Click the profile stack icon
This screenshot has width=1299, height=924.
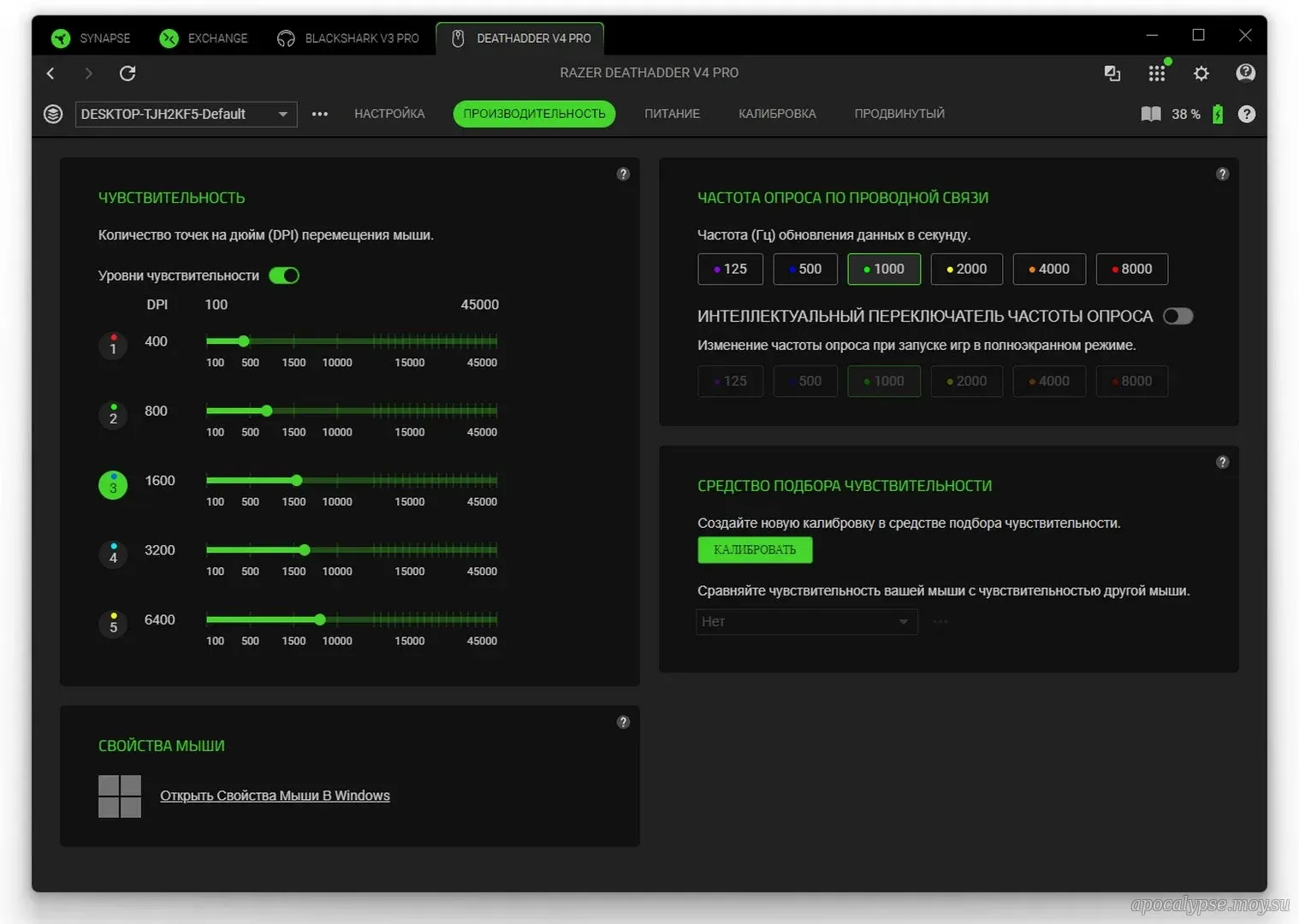[53, 114]
